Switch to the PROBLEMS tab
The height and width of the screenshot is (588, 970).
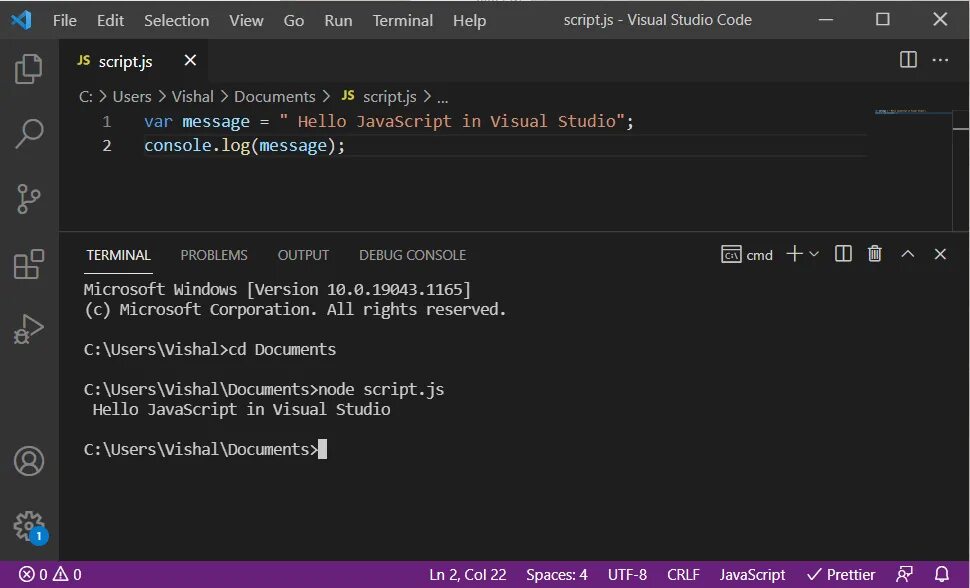pyautogui.click(x=214, y=255)
